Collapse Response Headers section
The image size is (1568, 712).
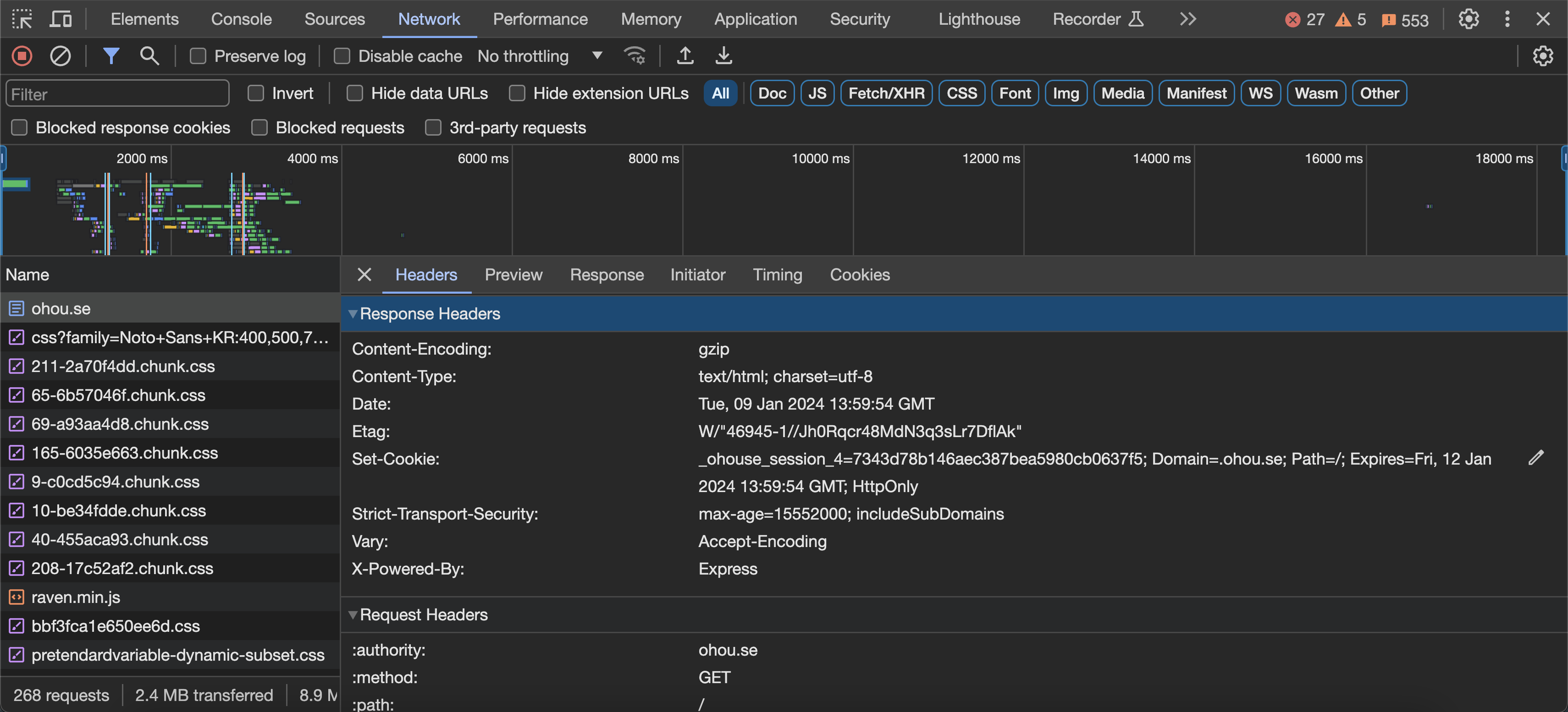click(x=353, y=313)
